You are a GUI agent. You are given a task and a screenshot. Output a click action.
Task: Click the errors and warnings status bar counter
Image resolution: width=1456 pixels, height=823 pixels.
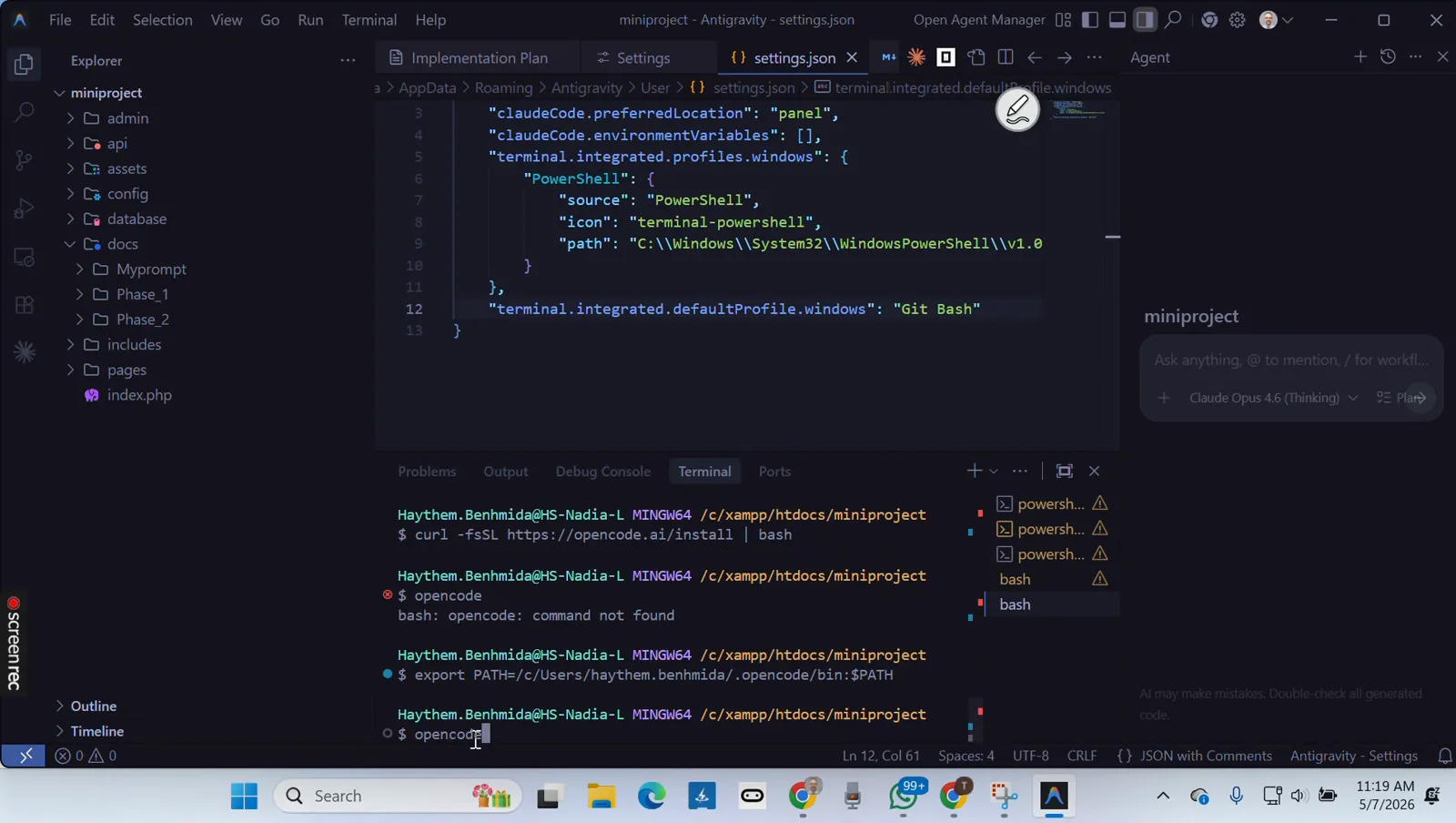coord(86,756)
